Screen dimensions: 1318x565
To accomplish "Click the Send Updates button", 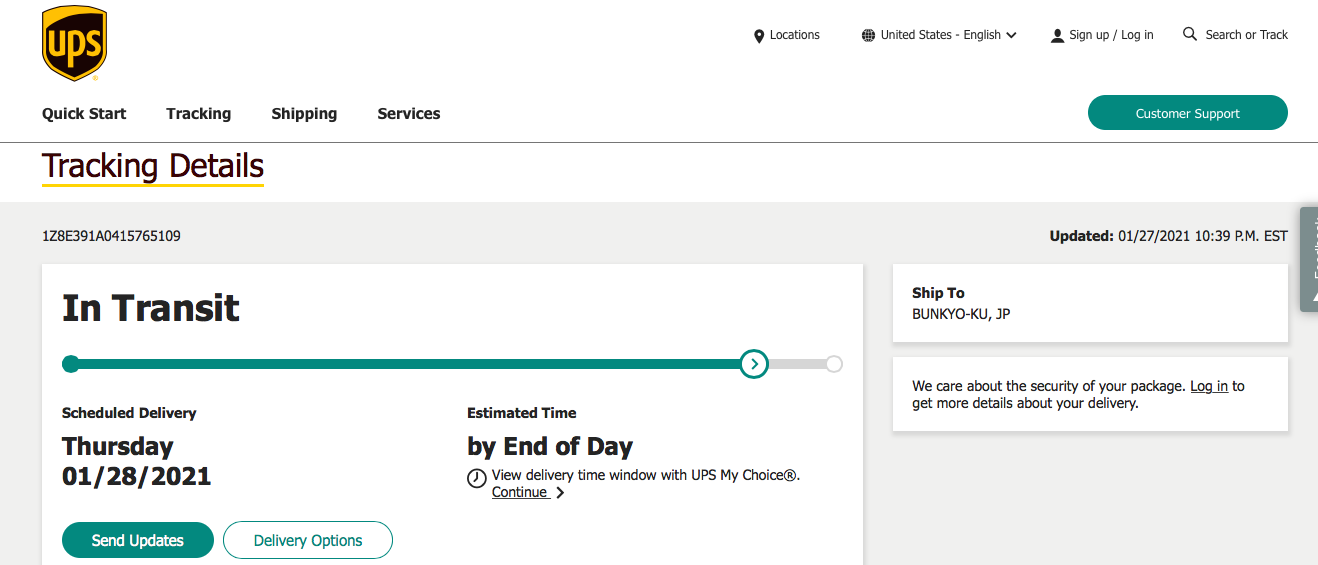I will (138, 540).
